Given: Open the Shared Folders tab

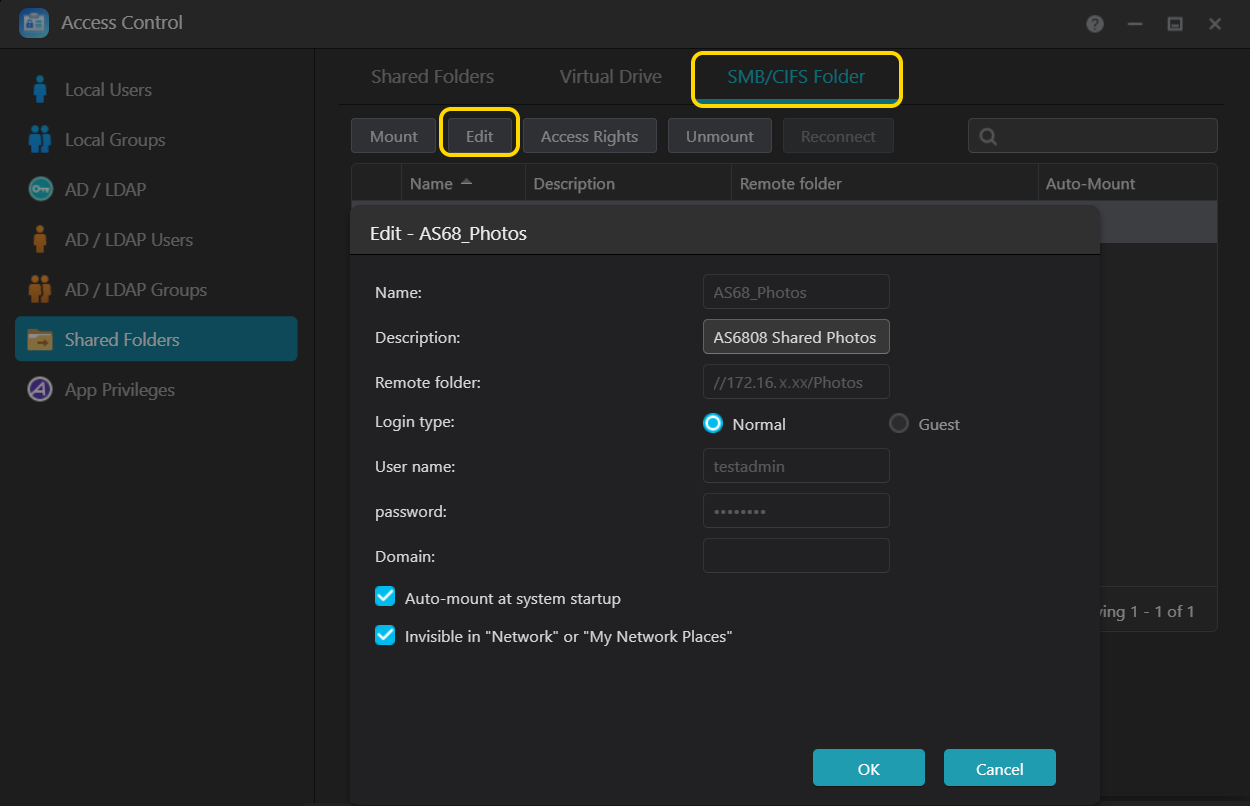Looking at the screenshot, I should pos(432,77).
